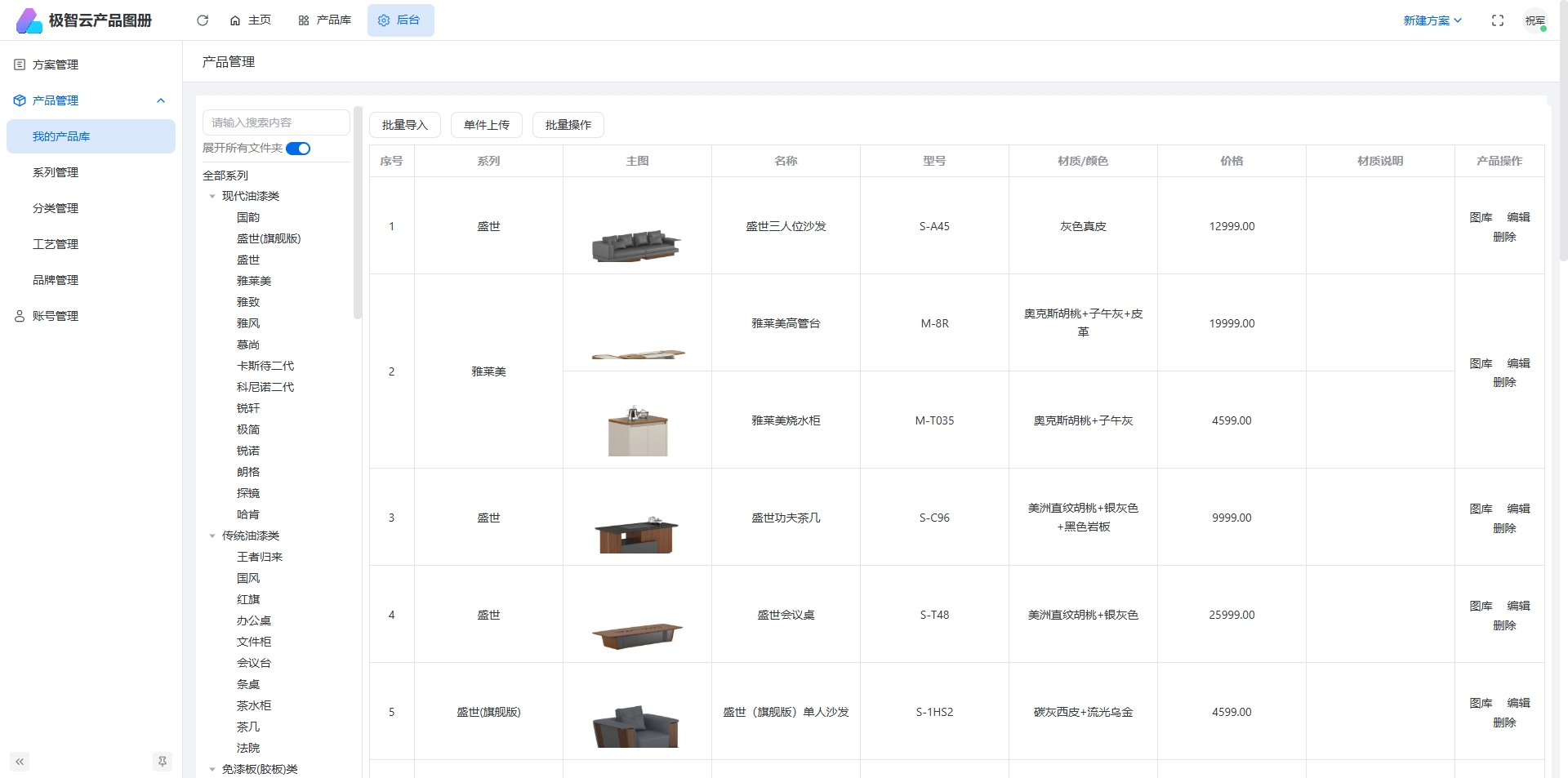Click the fullscreen icon in header
Screen dimensions: 1568x778
(x=1497, y=20)
